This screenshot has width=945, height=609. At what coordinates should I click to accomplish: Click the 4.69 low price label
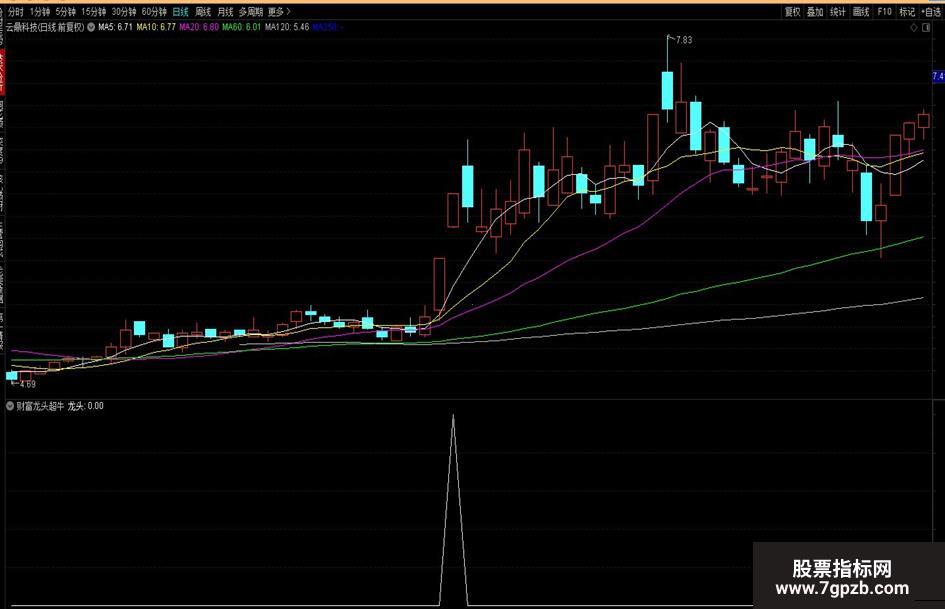pos(28,384)
